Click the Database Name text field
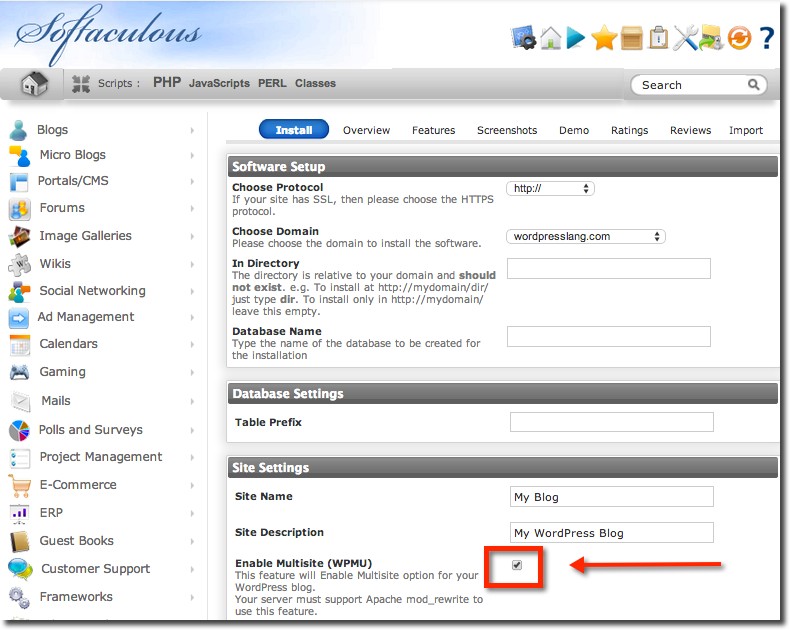Viewport: 790px width, 630px height. point(609,337)
